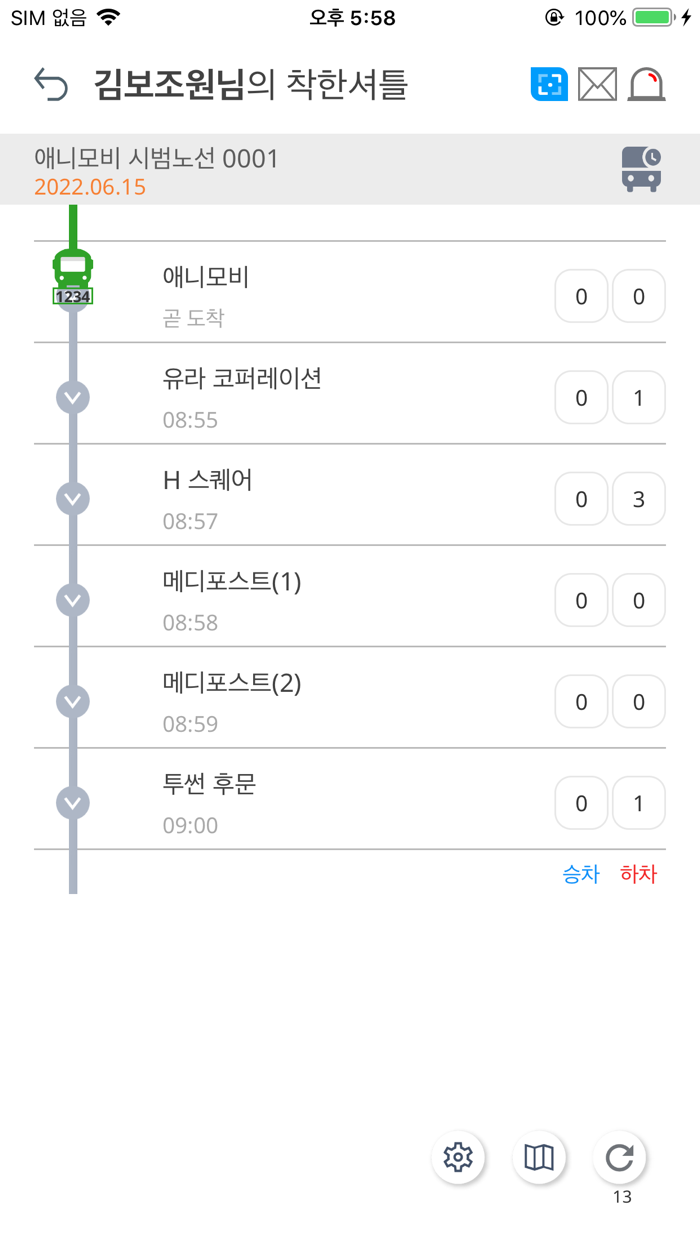This screenshot has height=1244, width=700.
Task: Select the green bus marker labeled 1234
Action: click(x=71, y=275)
